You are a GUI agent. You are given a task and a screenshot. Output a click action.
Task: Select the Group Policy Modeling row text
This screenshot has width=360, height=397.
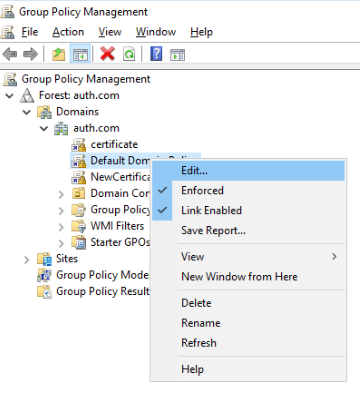click(x=103, y=275)
